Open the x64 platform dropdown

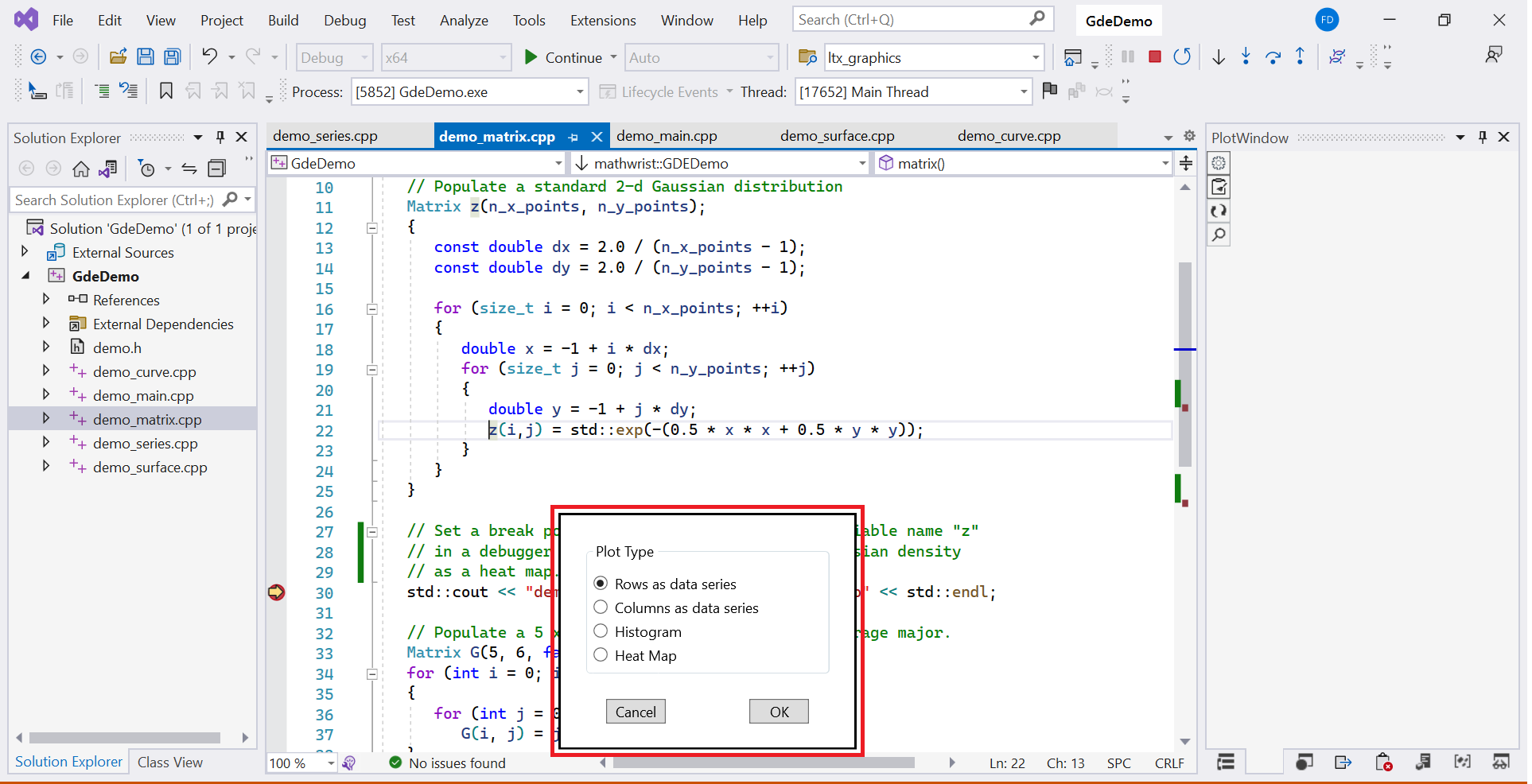[445, 57]
